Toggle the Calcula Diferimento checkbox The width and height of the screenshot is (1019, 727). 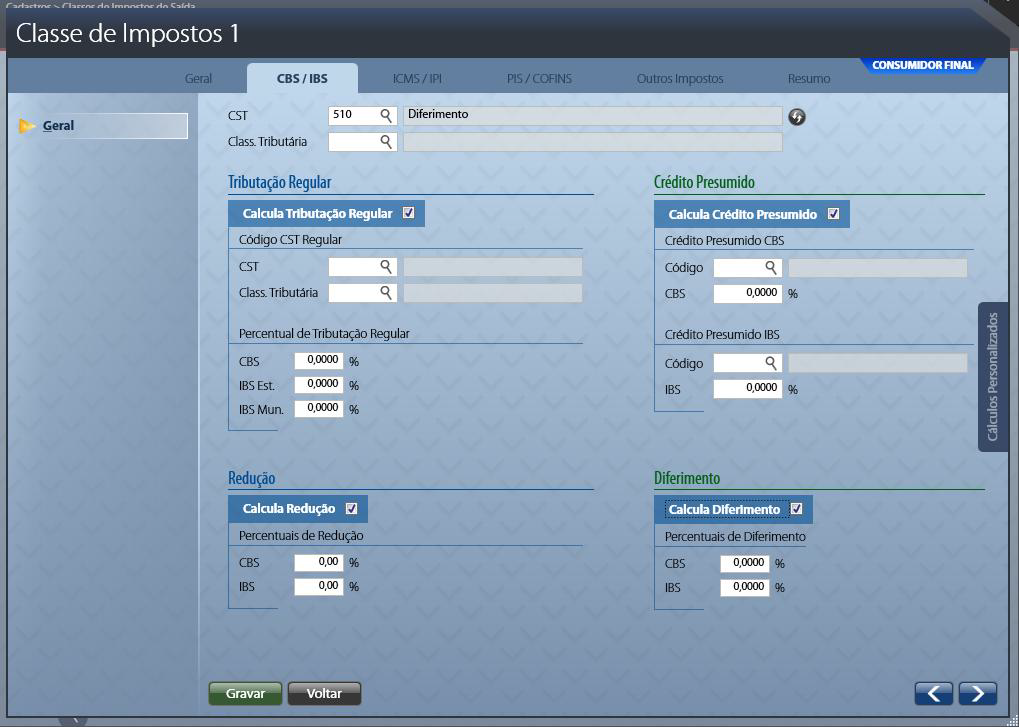click(x=796, y=509)
